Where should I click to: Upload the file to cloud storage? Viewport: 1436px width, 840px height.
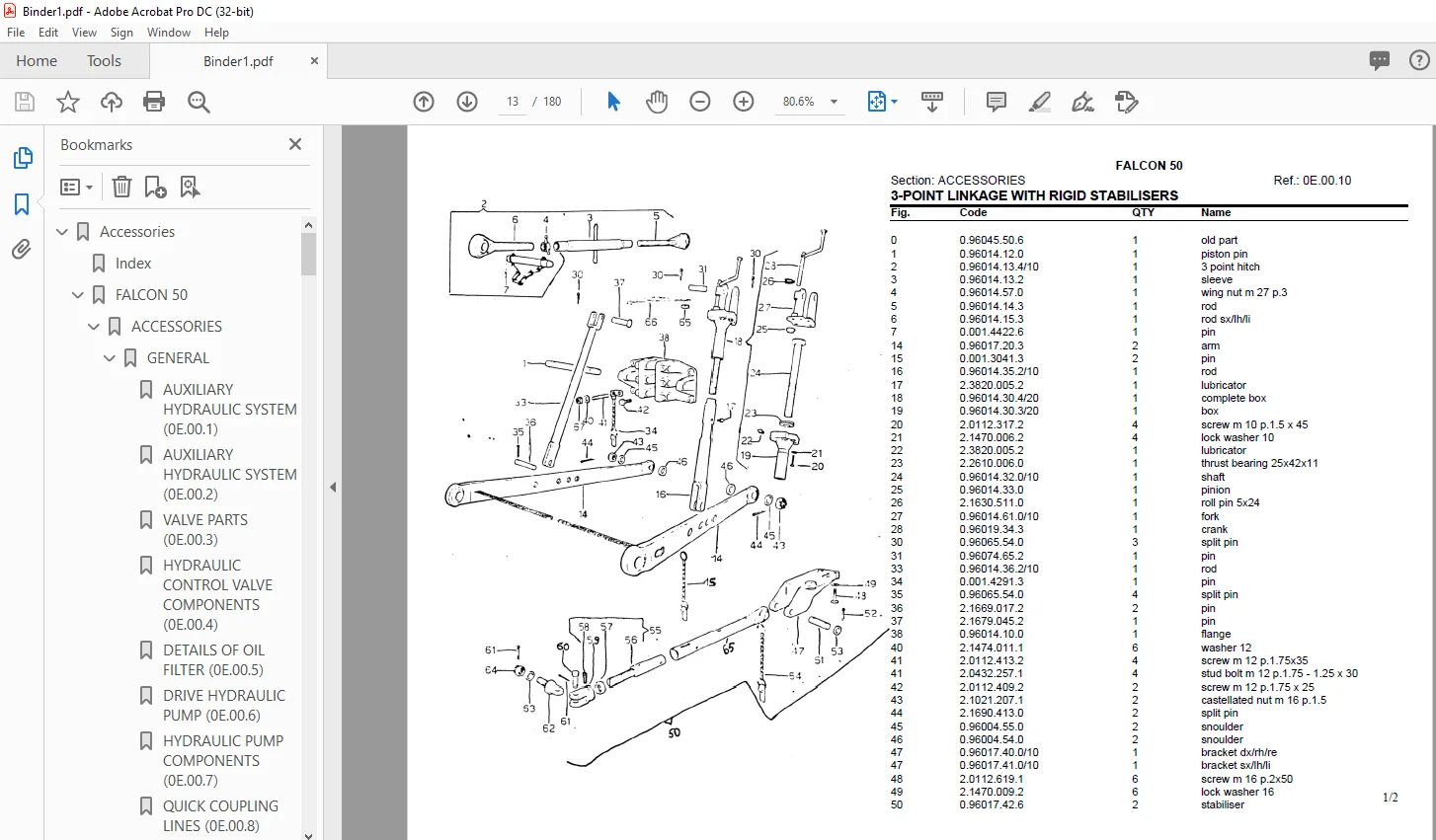click(x=112, y=102)
